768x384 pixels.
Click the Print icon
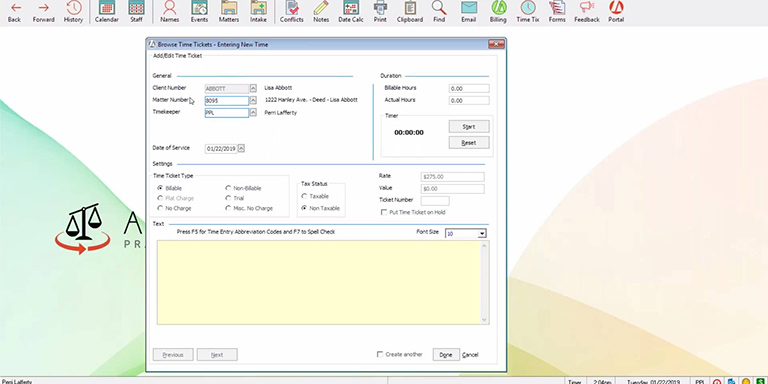coord(380,12)
